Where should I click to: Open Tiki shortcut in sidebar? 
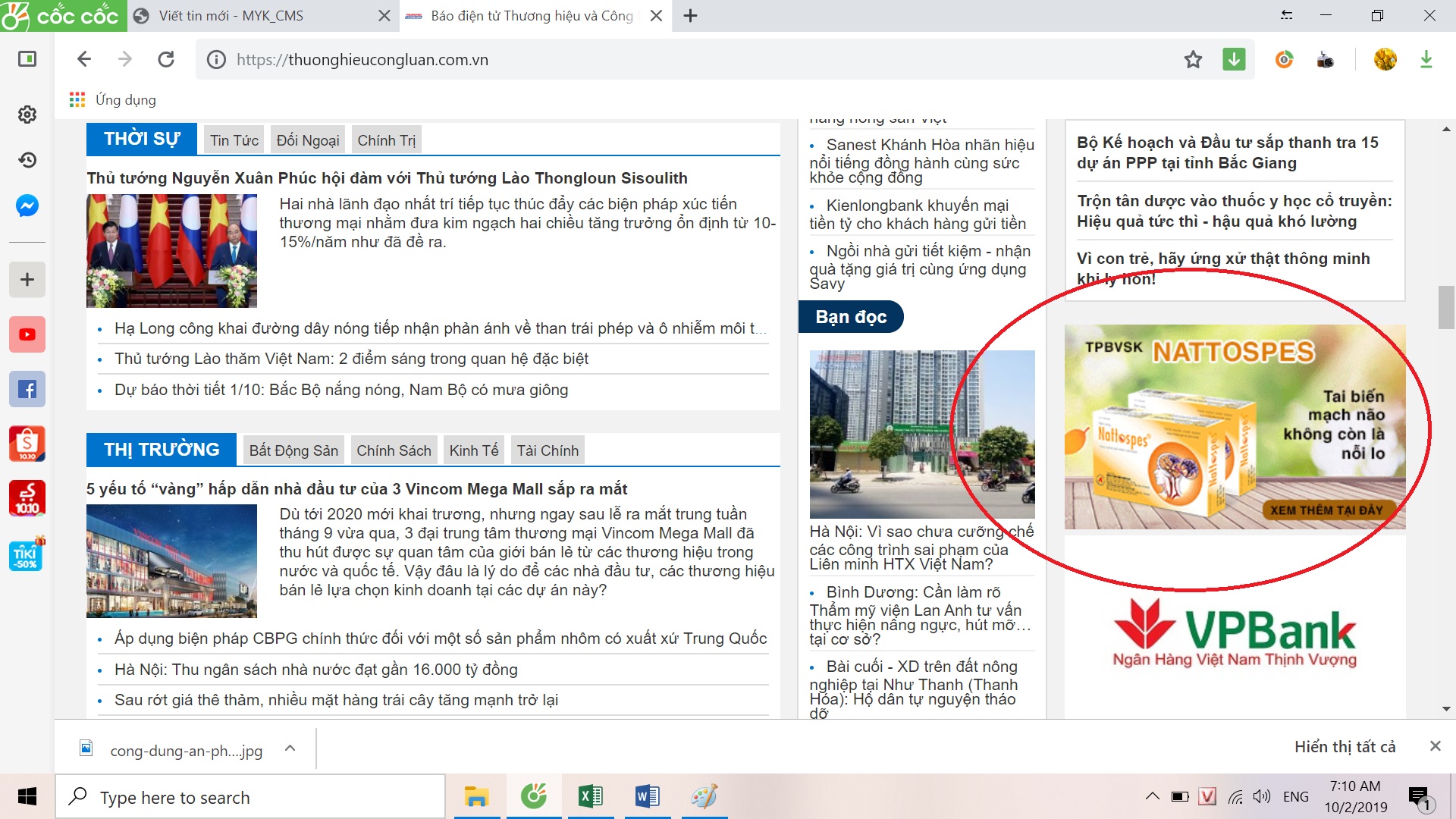(27, 555)
